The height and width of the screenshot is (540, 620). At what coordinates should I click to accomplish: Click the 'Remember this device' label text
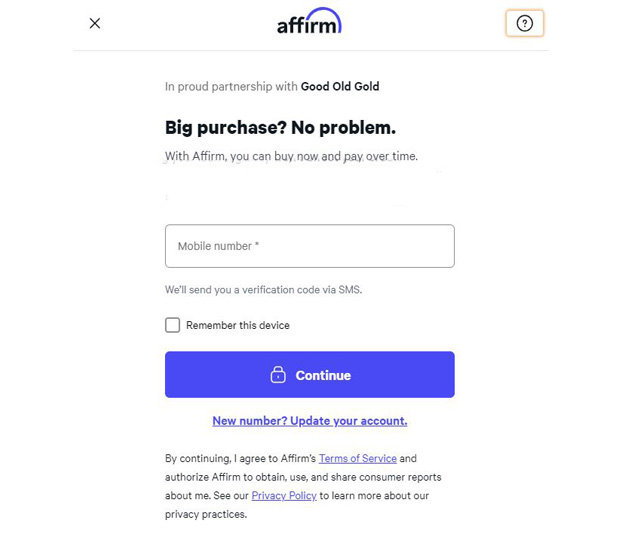238,325
